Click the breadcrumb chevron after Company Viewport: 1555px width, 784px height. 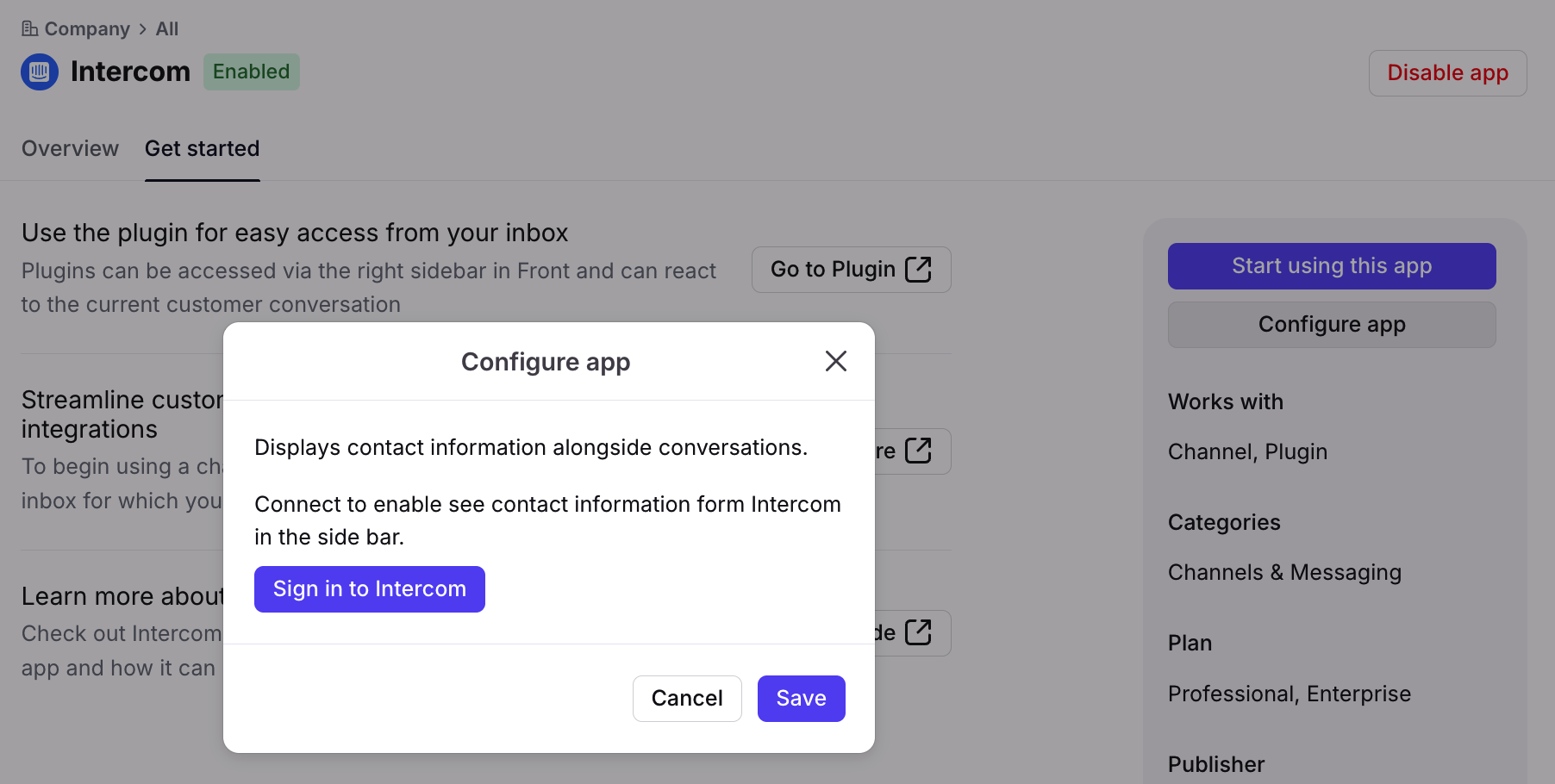(x=143, y=29)
